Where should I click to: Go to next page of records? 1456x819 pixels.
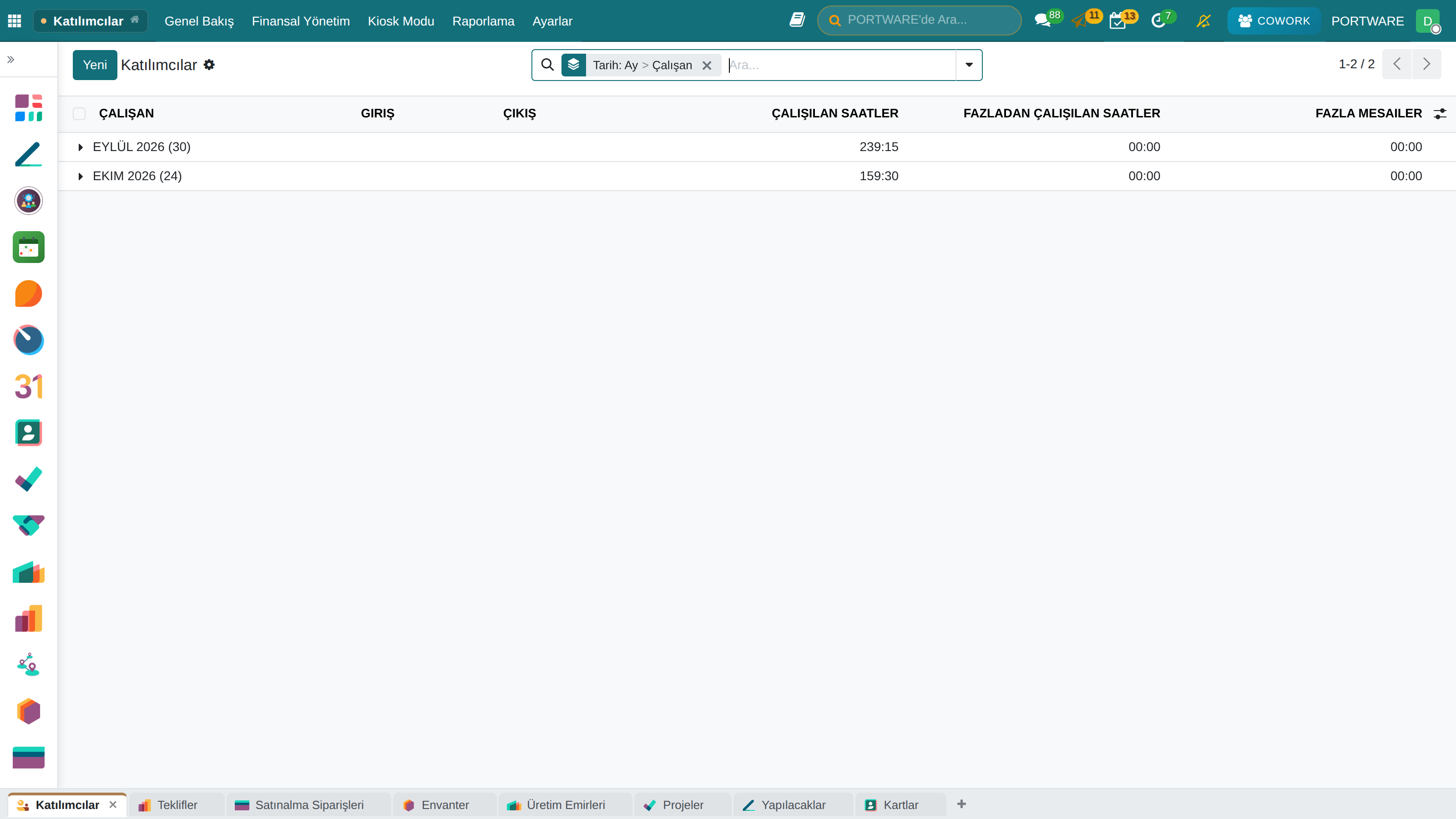pos(1426,64)
